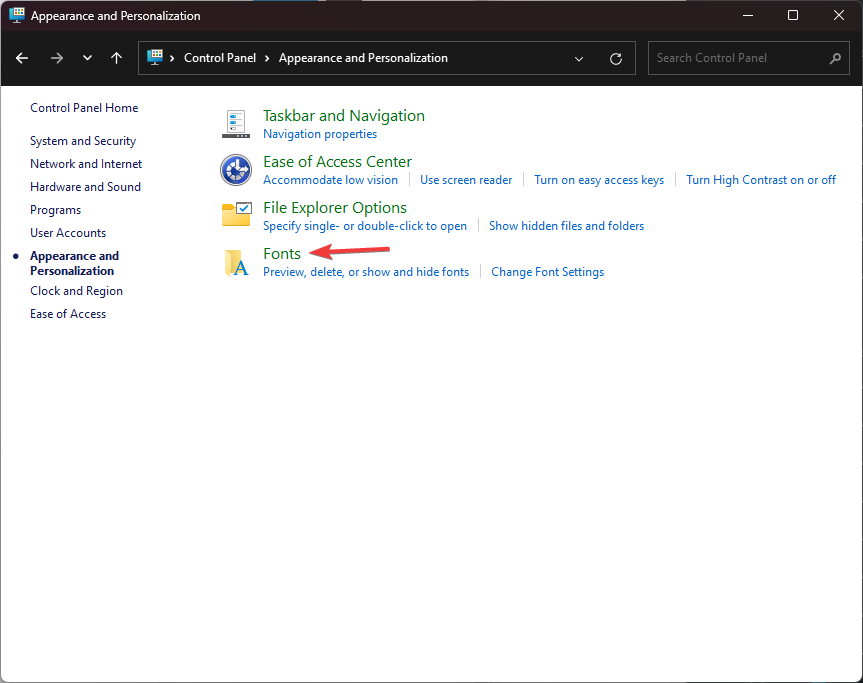The height and width of the screenshot is (683, 863).
Task: Expand the chevron after the computer icon
Action: point(172,58)
